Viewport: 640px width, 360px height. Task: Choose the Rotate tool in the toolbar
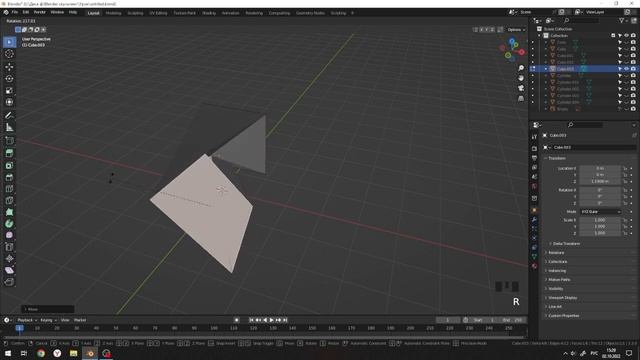click(x=9, y=79)
